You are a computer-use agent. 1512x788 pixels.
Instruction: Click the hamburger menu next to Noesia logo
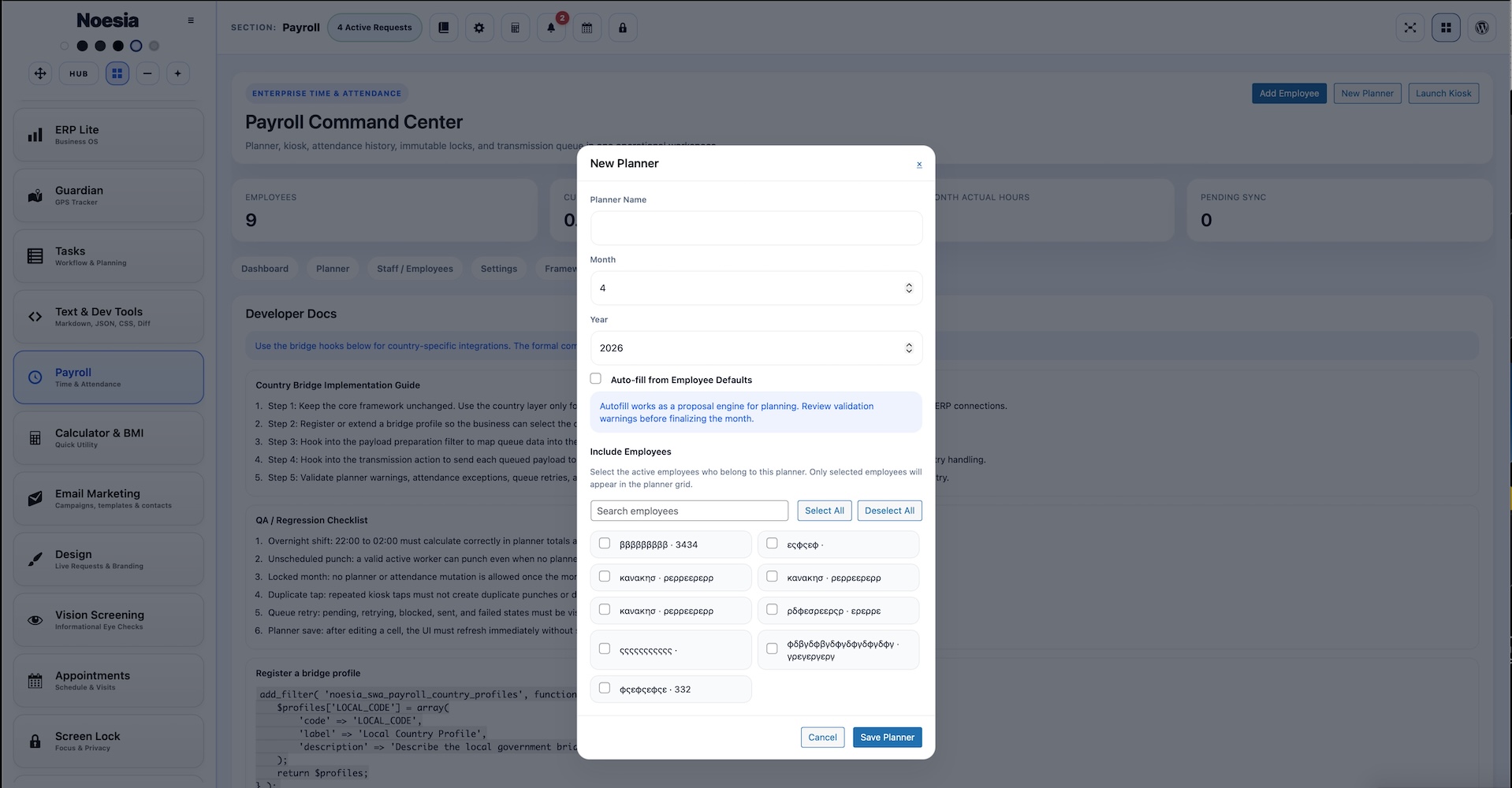191,20
